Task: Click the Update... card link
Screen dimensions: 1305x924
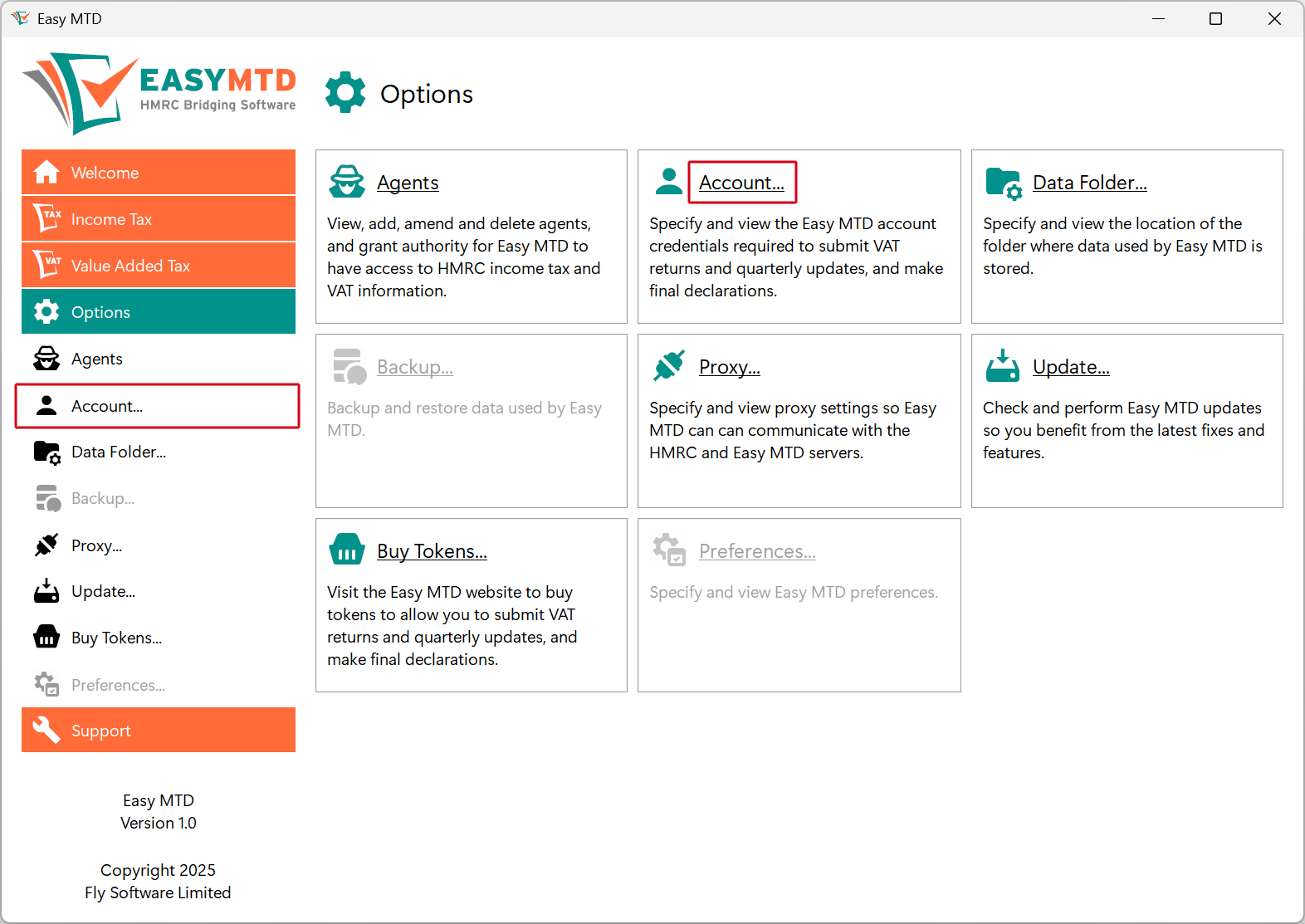Action: [1071, 367]
